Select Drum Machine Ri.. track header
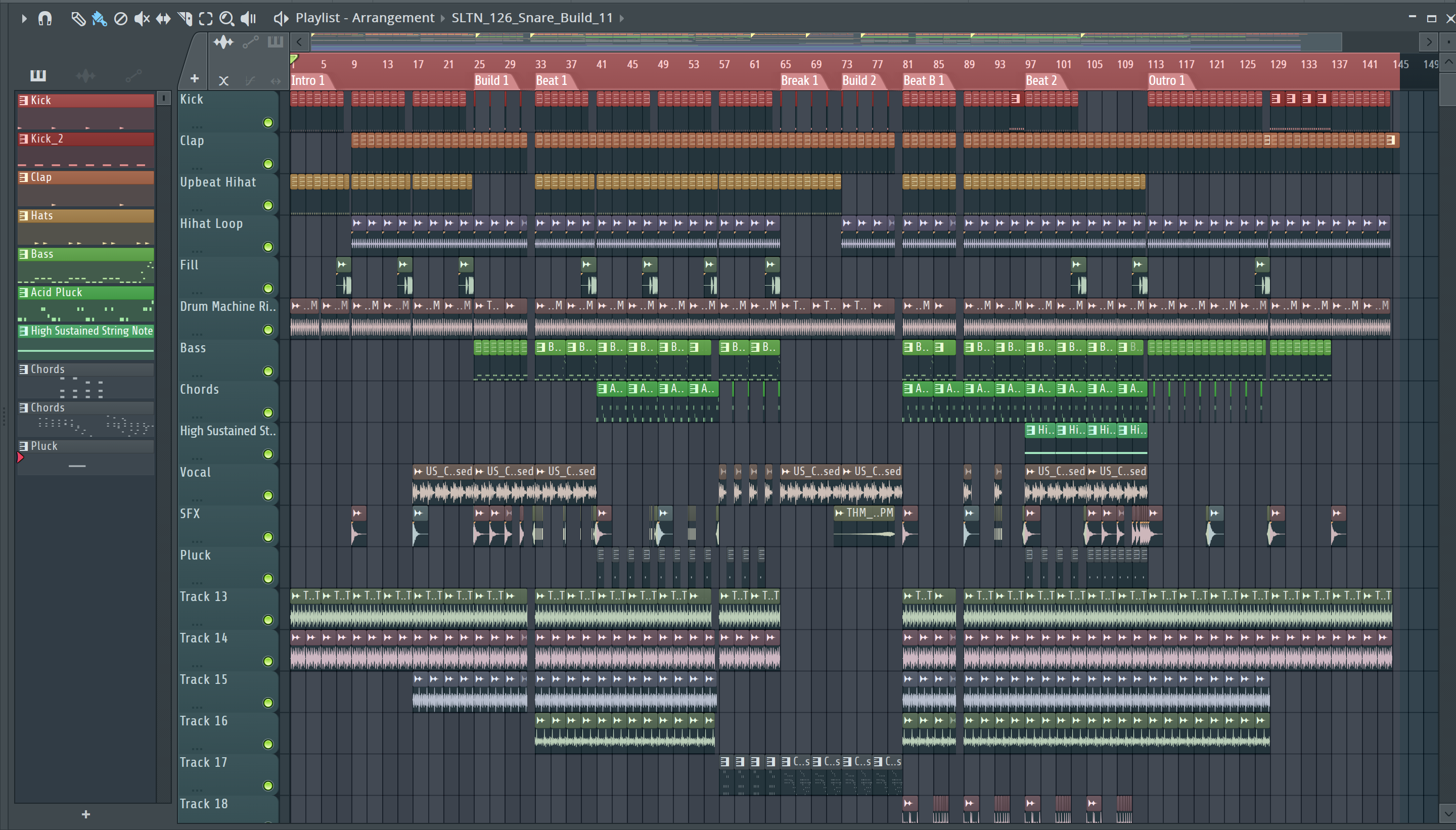Image resolution: width=1456 pixels, height=830 pixels. [x=228, y=317]
